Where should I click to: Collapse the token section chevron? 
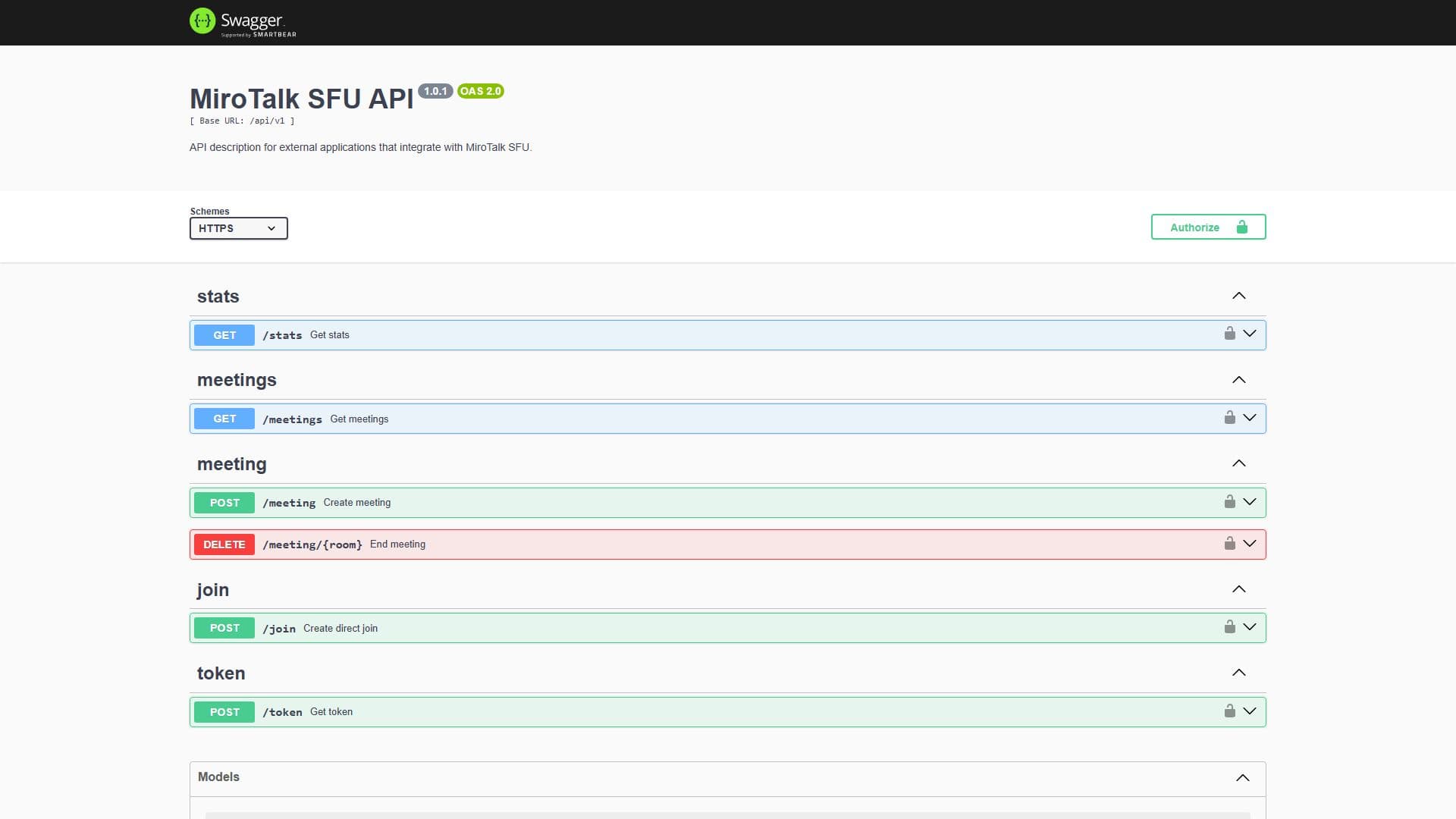1238,673
